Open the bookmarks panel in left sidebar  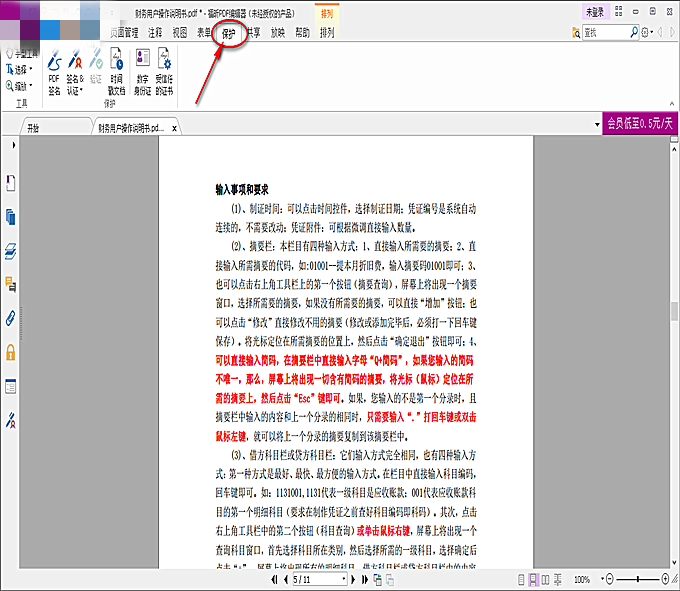tap(11, 182)
